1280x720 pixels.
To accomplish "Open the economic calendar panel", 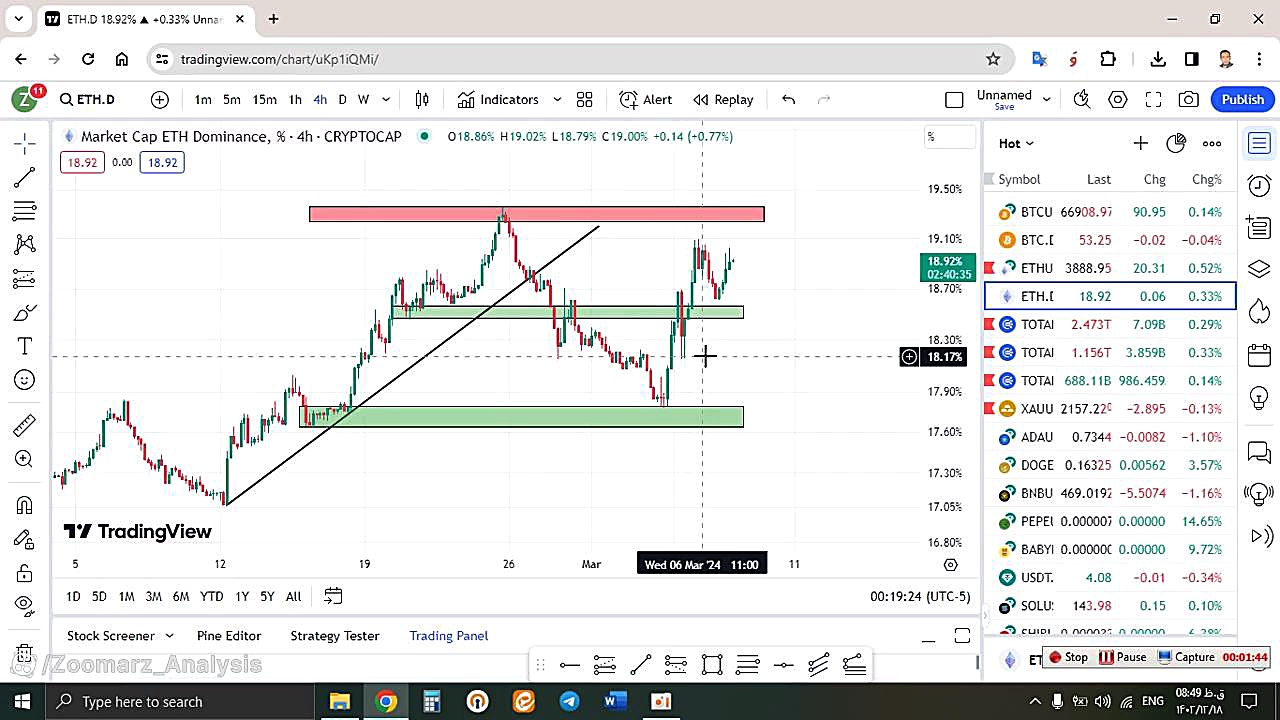I will [x=1259, y=355].
